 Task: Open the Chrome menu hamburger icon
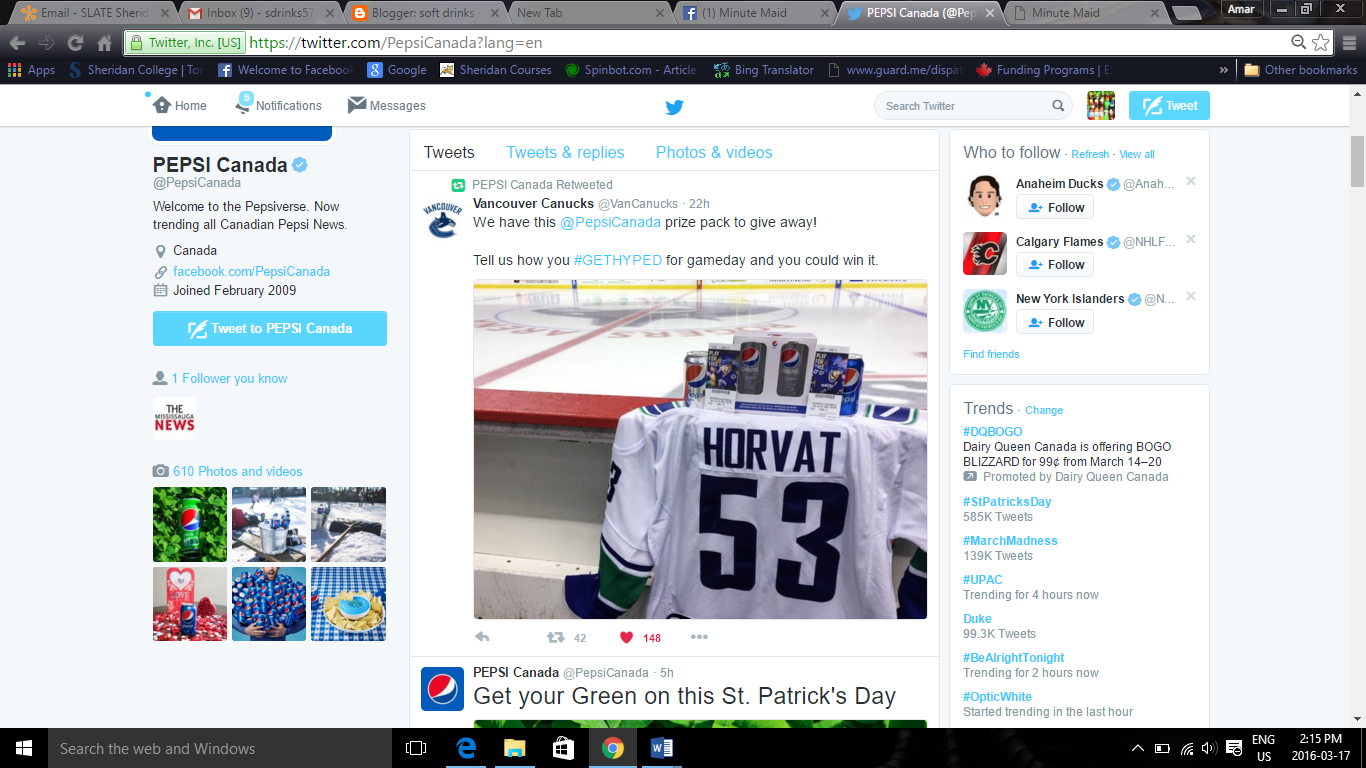[1347, 43]
